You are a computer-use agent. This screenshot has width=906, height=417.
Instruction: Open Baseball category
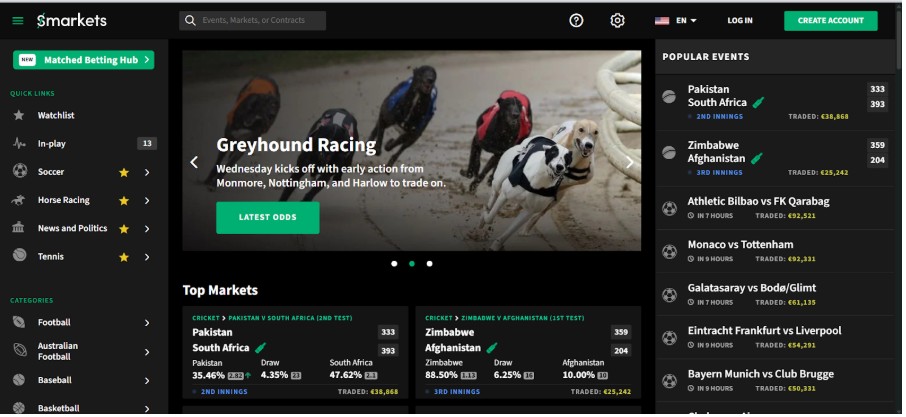tap(55, 380)
